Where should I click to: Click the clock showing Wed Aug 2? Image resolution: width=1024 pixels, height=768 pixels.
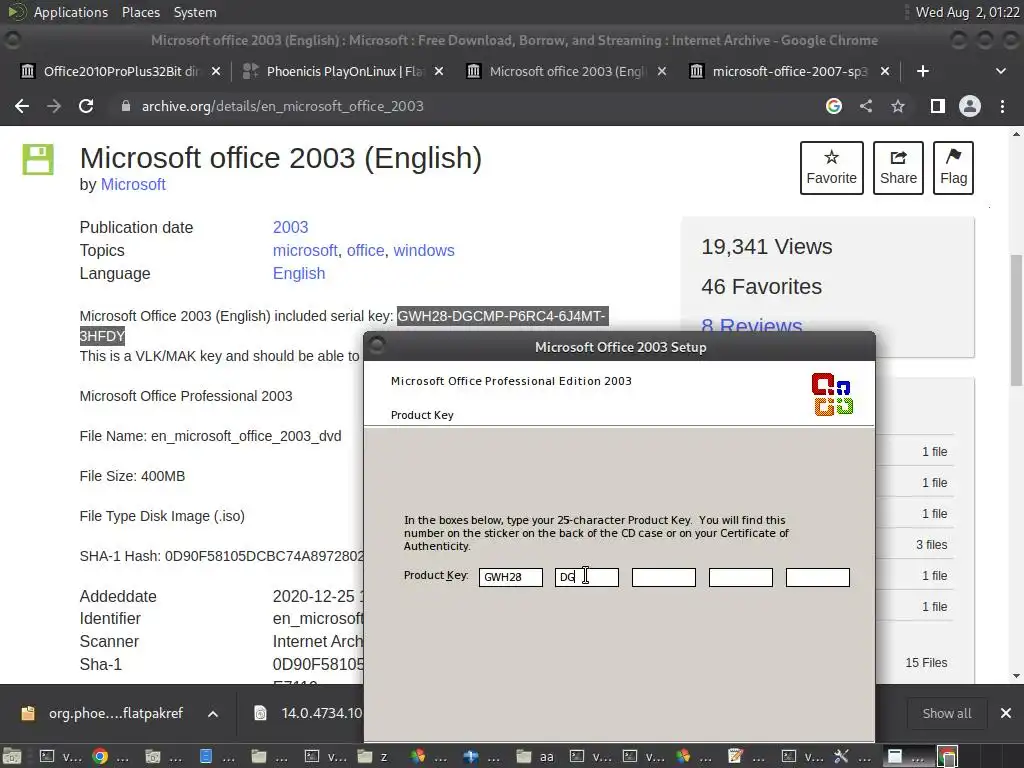pos(967,12)
